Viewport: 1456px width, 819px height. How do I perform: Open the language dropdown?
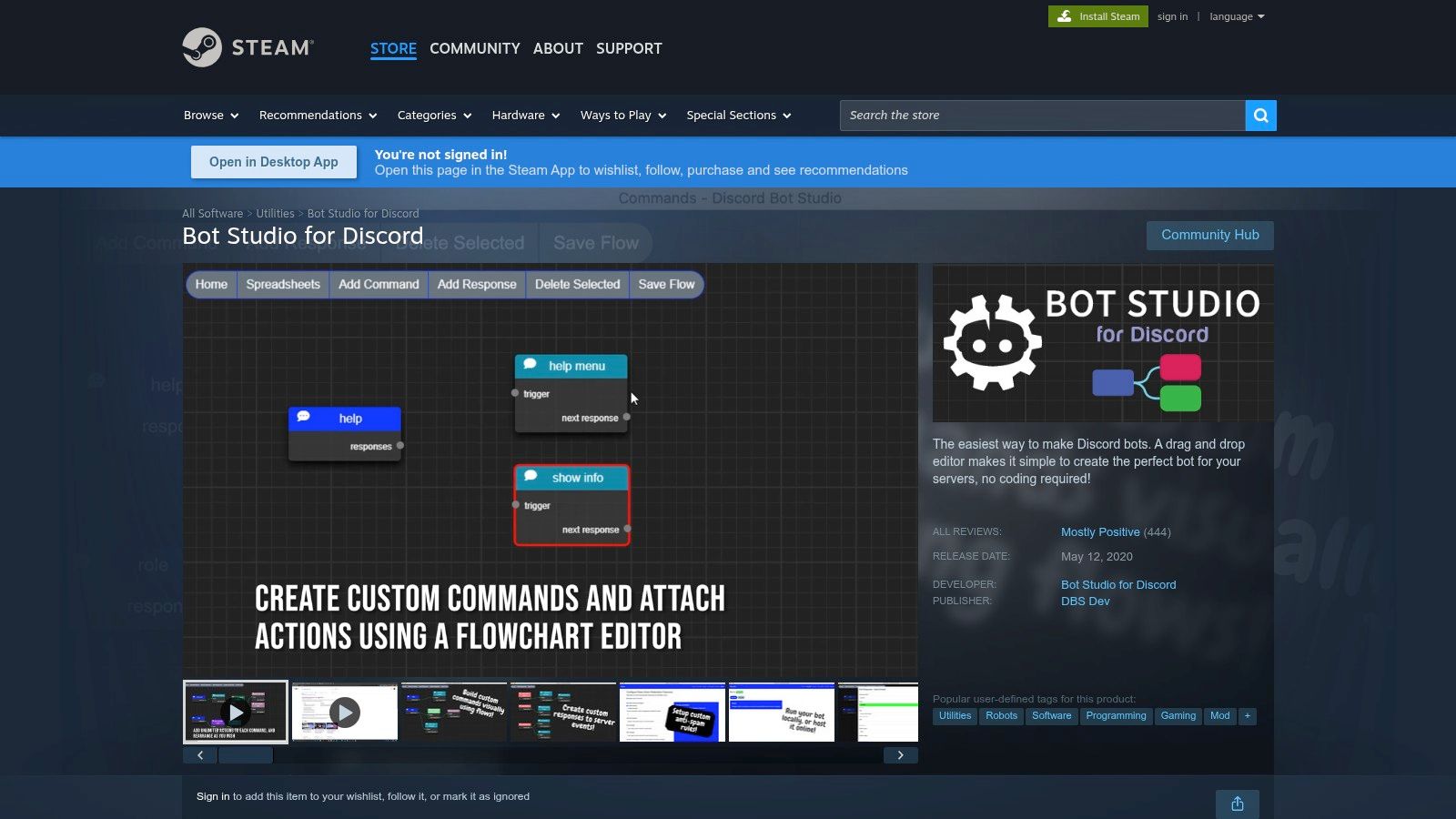point(1237,16)
